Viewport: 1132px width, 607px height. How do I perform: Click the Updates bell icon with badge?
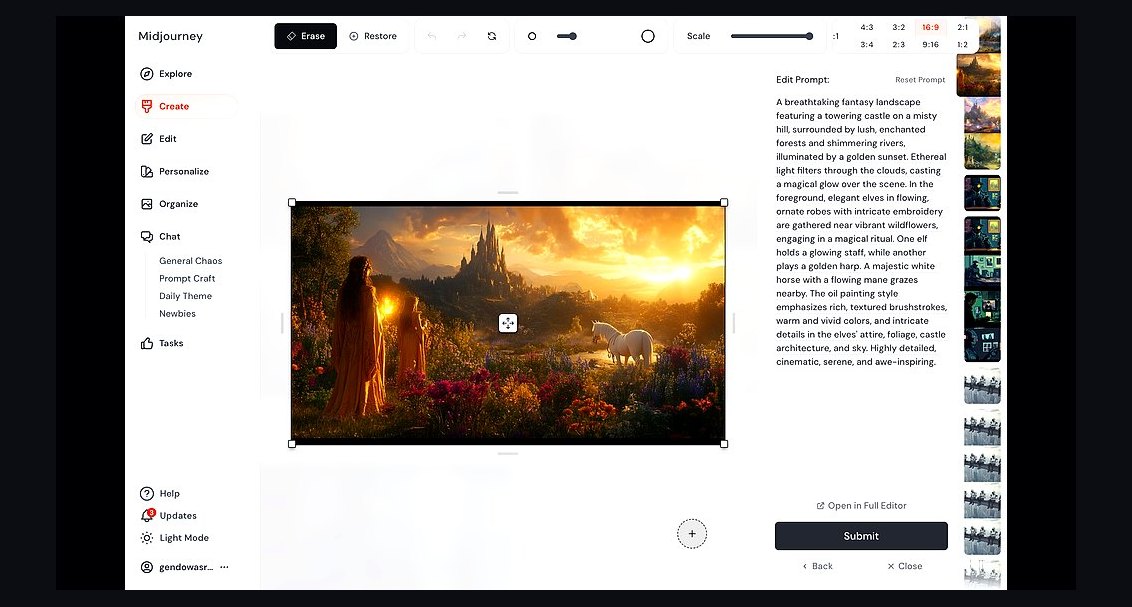pyautogui.click(x=147, y=515)
